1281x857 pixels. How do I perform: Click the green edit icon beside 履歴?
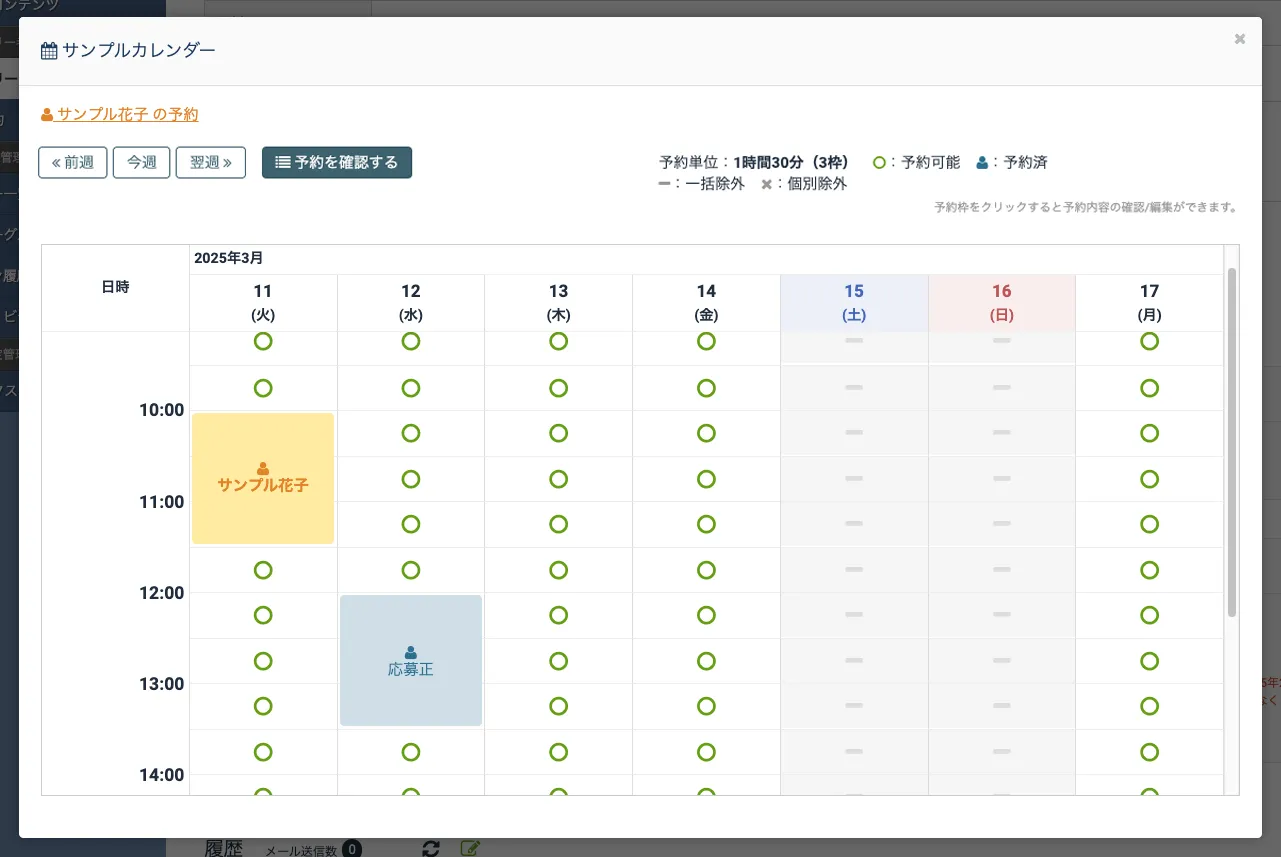[x=469, y=848]
